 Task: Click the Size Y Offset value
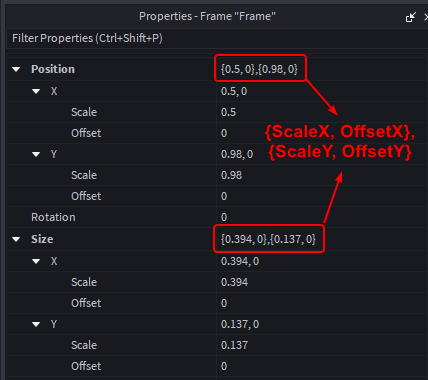click(224, 366)
